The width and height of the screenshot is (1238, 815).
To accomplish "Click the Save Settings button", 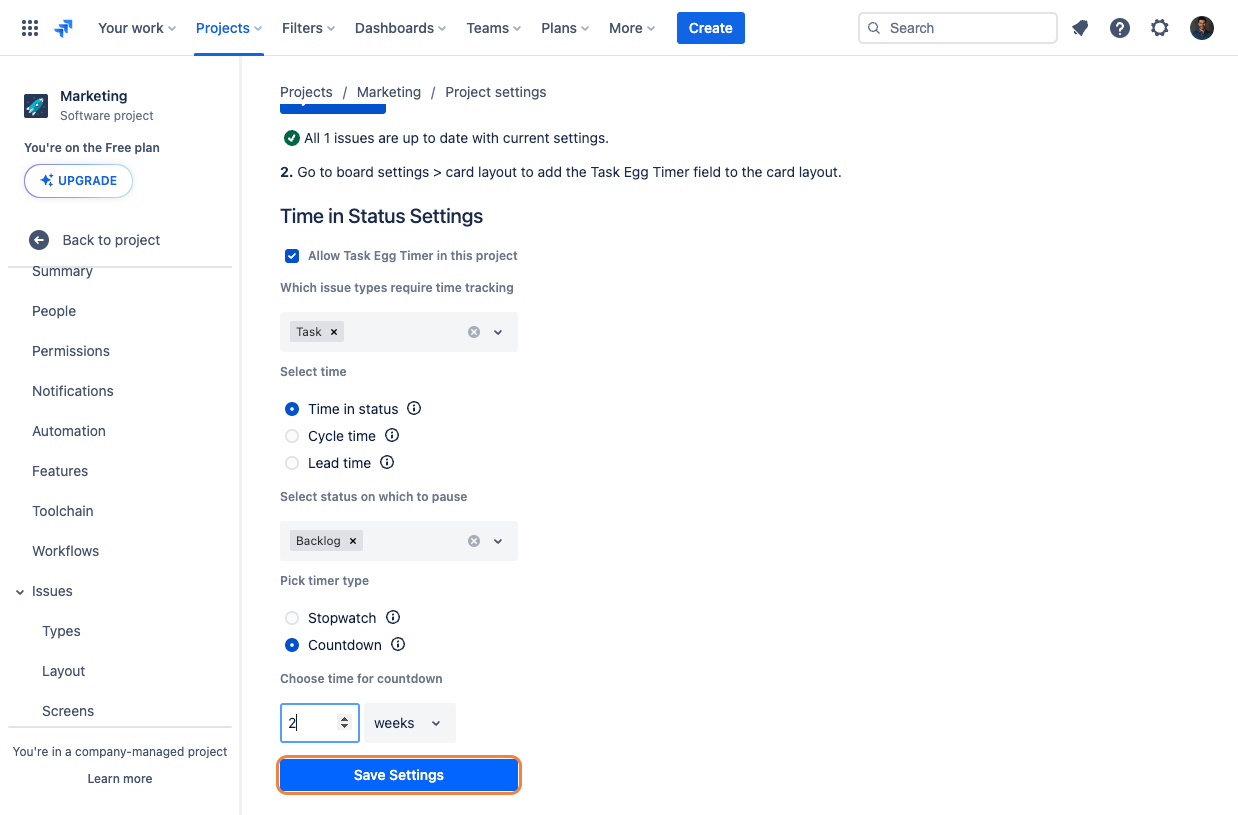I will click(399, 775).
